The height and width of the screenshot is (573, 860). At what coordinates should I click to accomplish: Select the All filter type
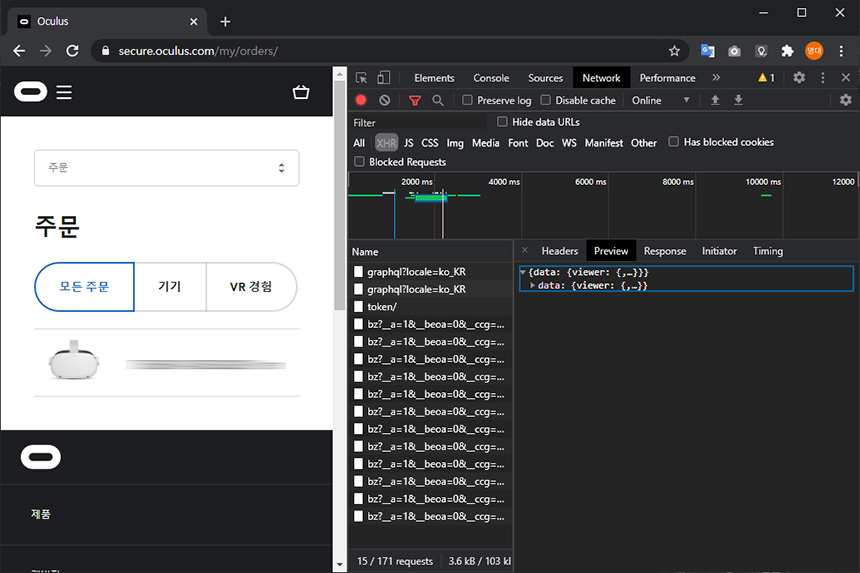(x=359, y=143)
